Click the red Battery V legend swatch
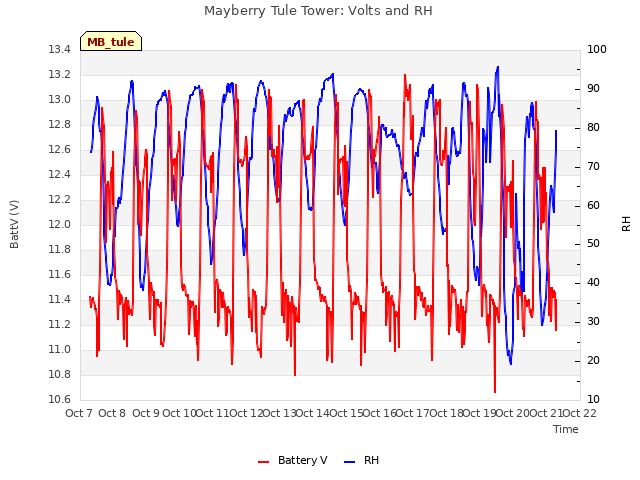Viewport: 640px width, 480px height. (x=264, y=462)
